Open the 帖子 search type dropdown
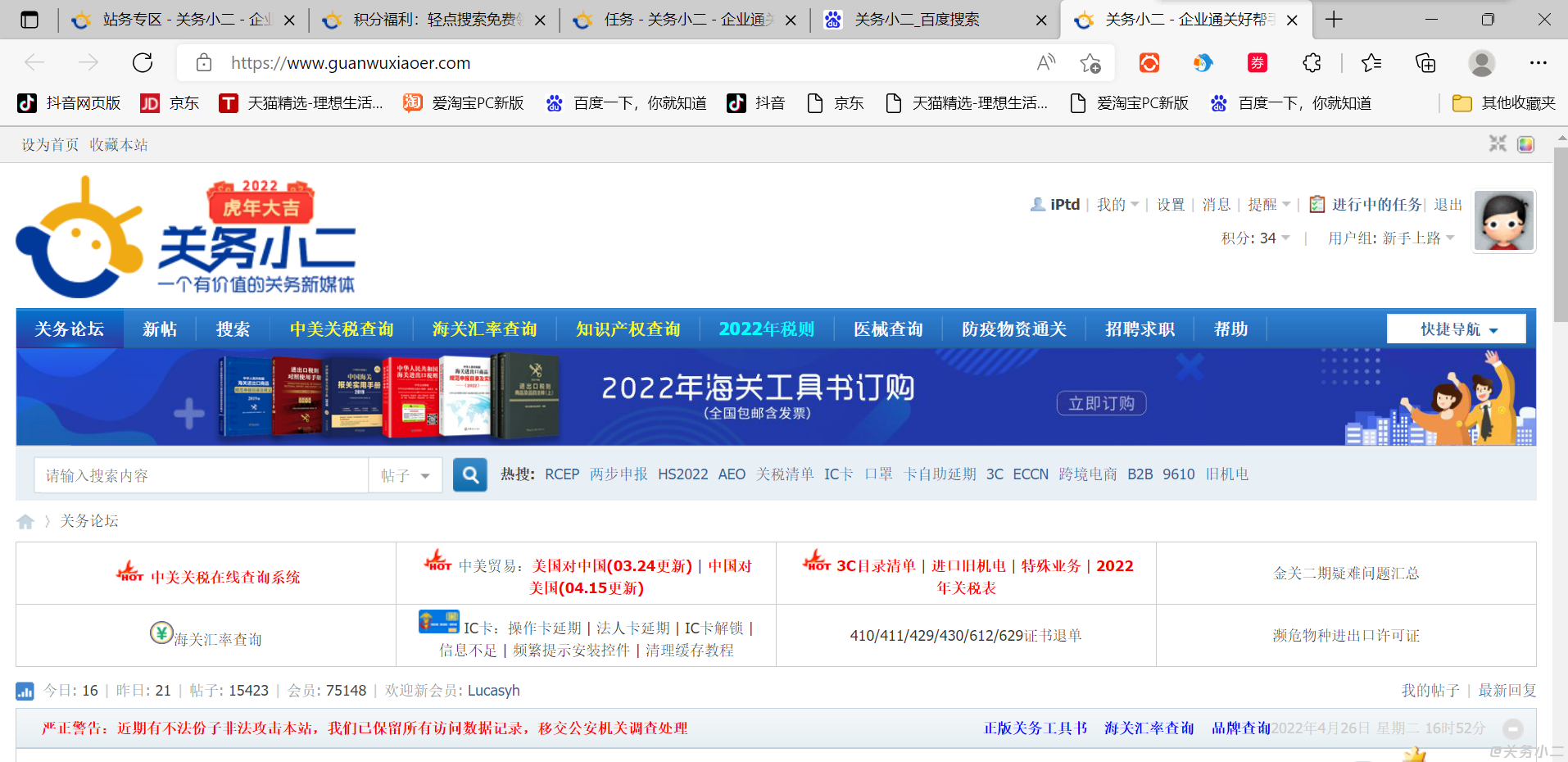This screenshot has height=762, width=1568. pyautogui.click(x=406, y=476)
